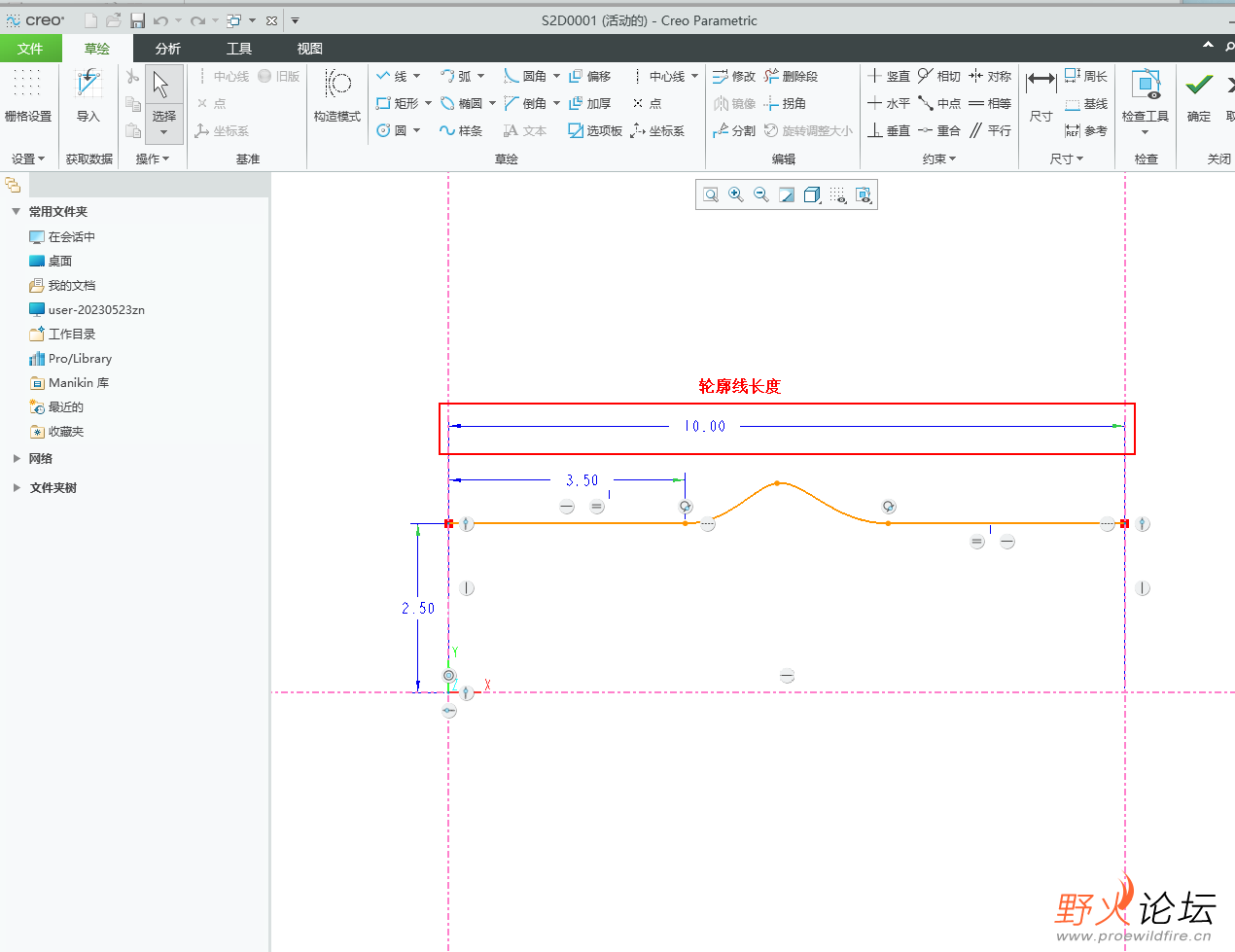Apply the 竖直 (Vertical) constraint
Screen dimensions: 1235x952
[x=889, y=76]
